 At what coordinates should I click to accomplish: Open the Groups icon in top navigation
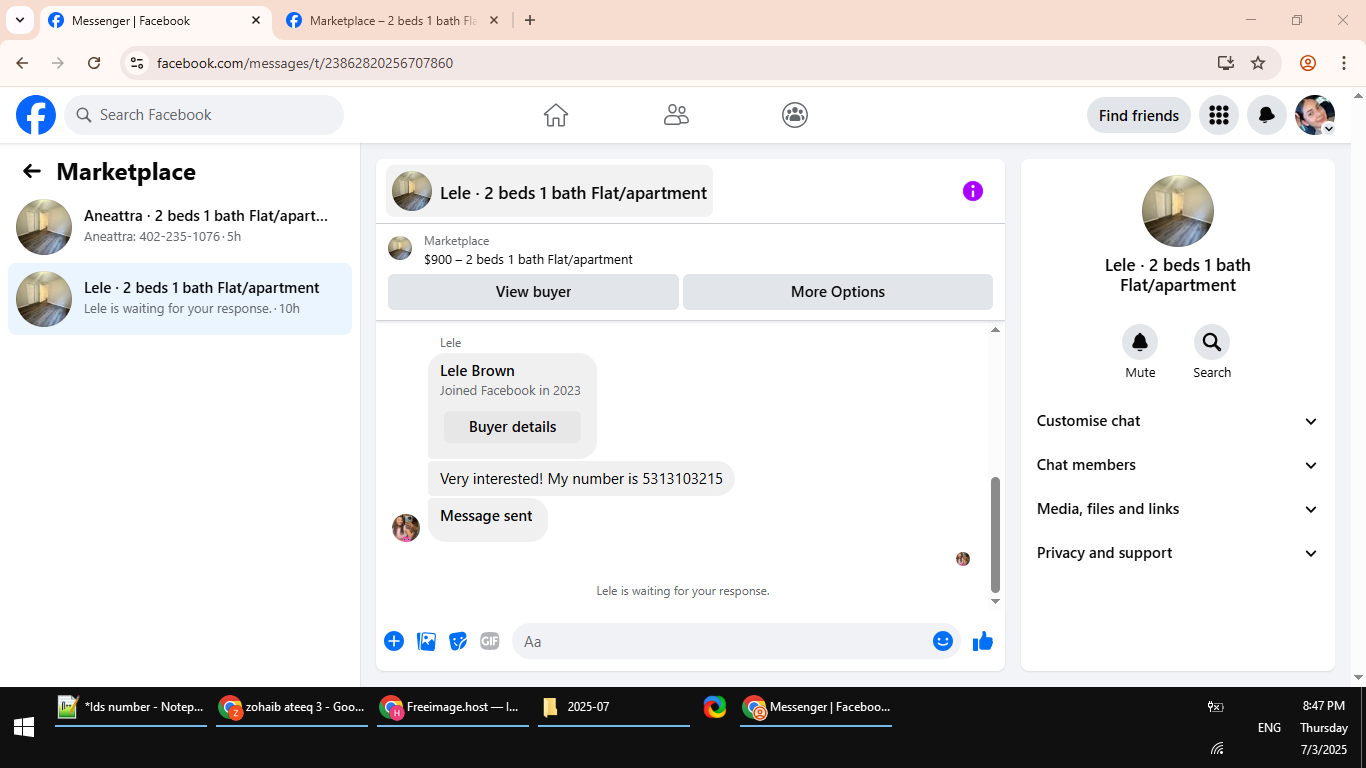pos(795,115)
